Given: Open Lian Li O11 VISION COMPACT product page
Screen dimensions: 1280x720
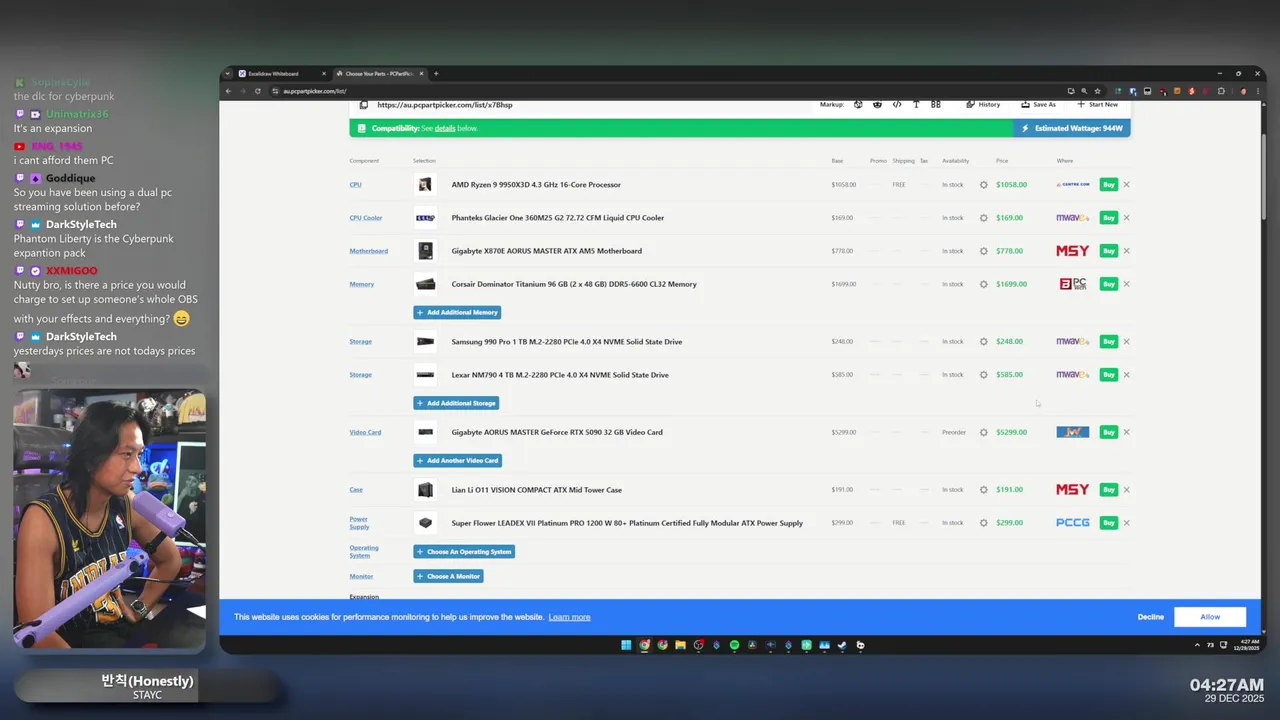Looking at the screenshot, I should [536, 490].
